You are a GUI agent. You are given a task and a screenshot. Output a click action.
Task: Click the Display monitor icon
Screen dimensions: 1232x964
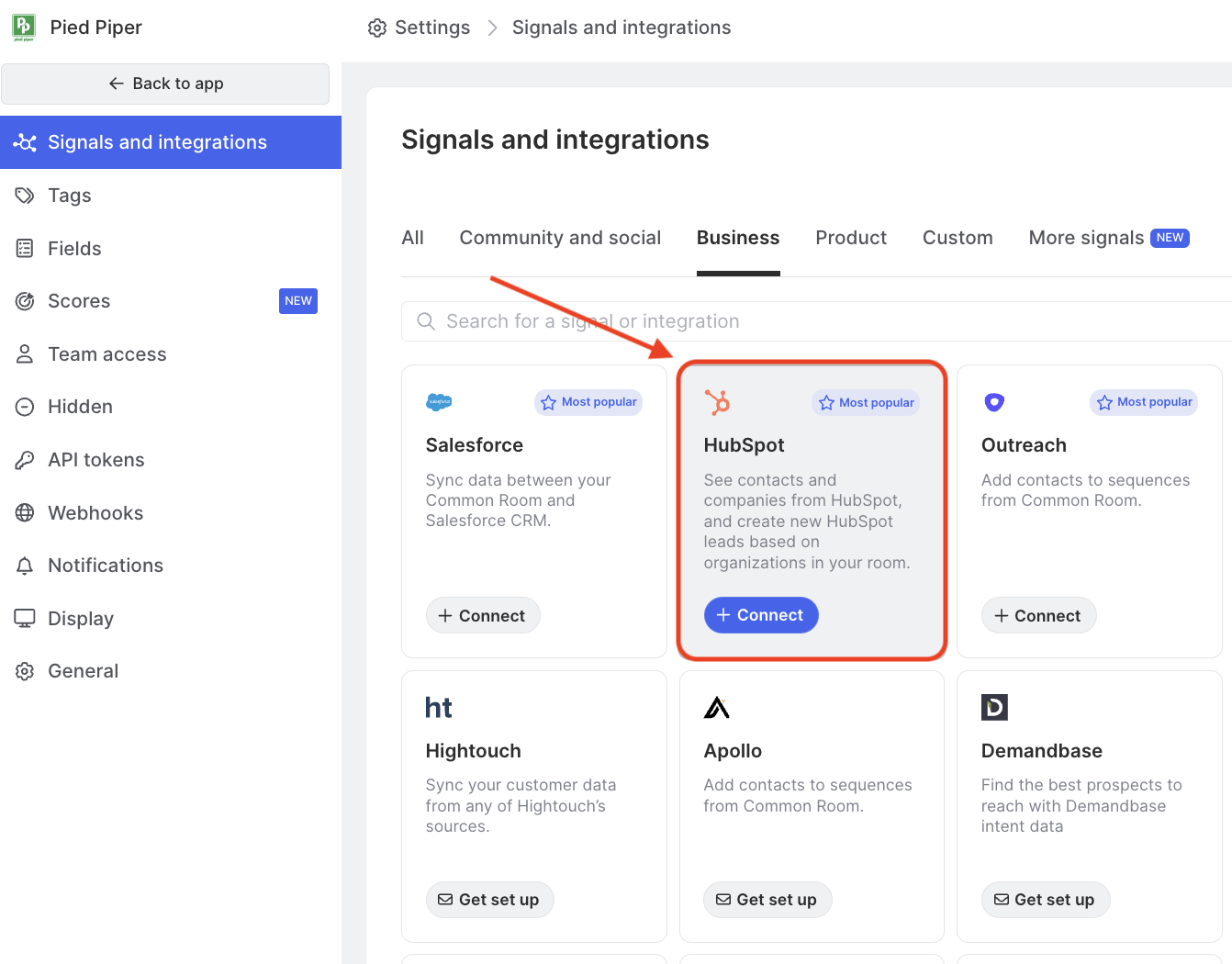point(25,618)
